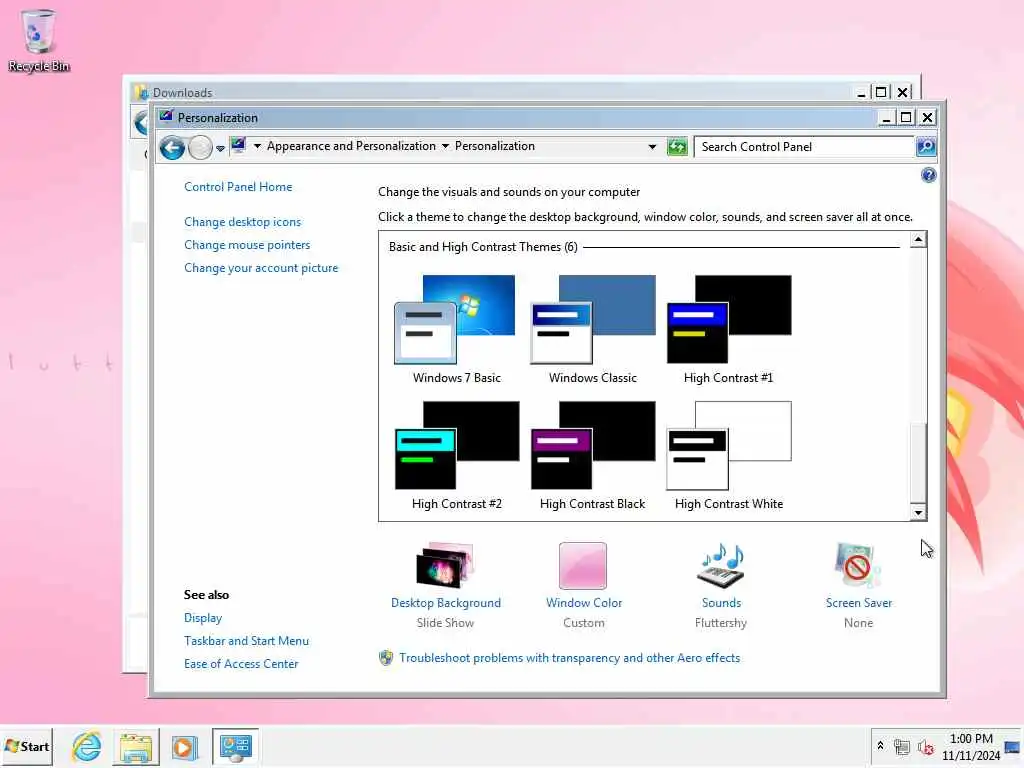Close the Personalization window
Screen dimensions: 1024x768
pyautogui.click(x=927, y=118)
